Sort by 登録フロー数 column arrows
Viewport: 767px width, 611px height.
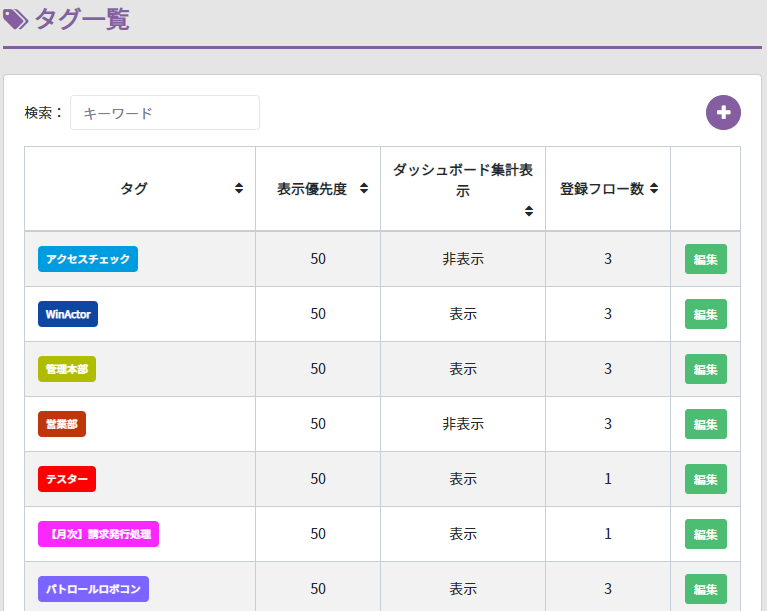click(654, 188)
